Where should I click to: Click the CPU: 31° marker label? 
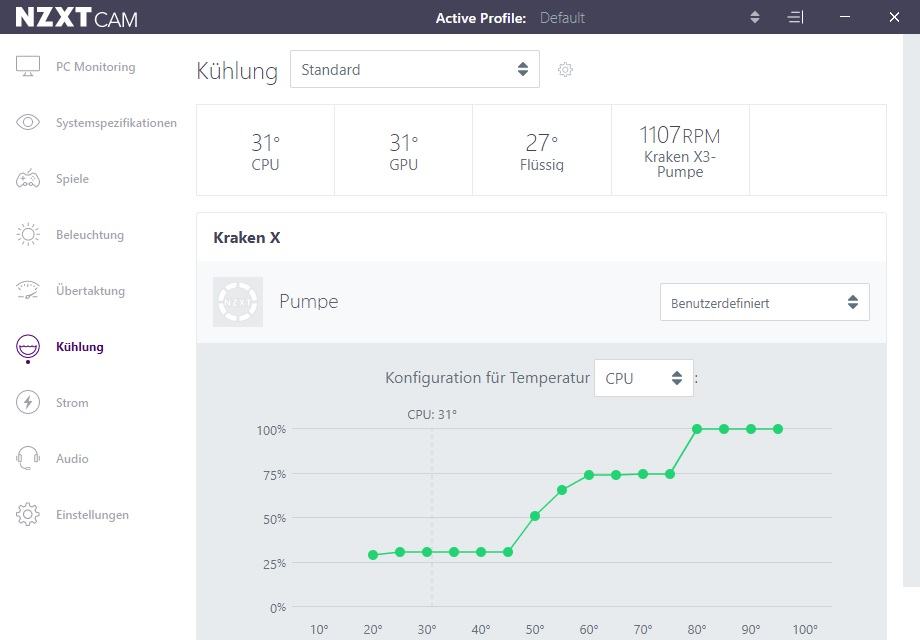(x=432, y=414)
